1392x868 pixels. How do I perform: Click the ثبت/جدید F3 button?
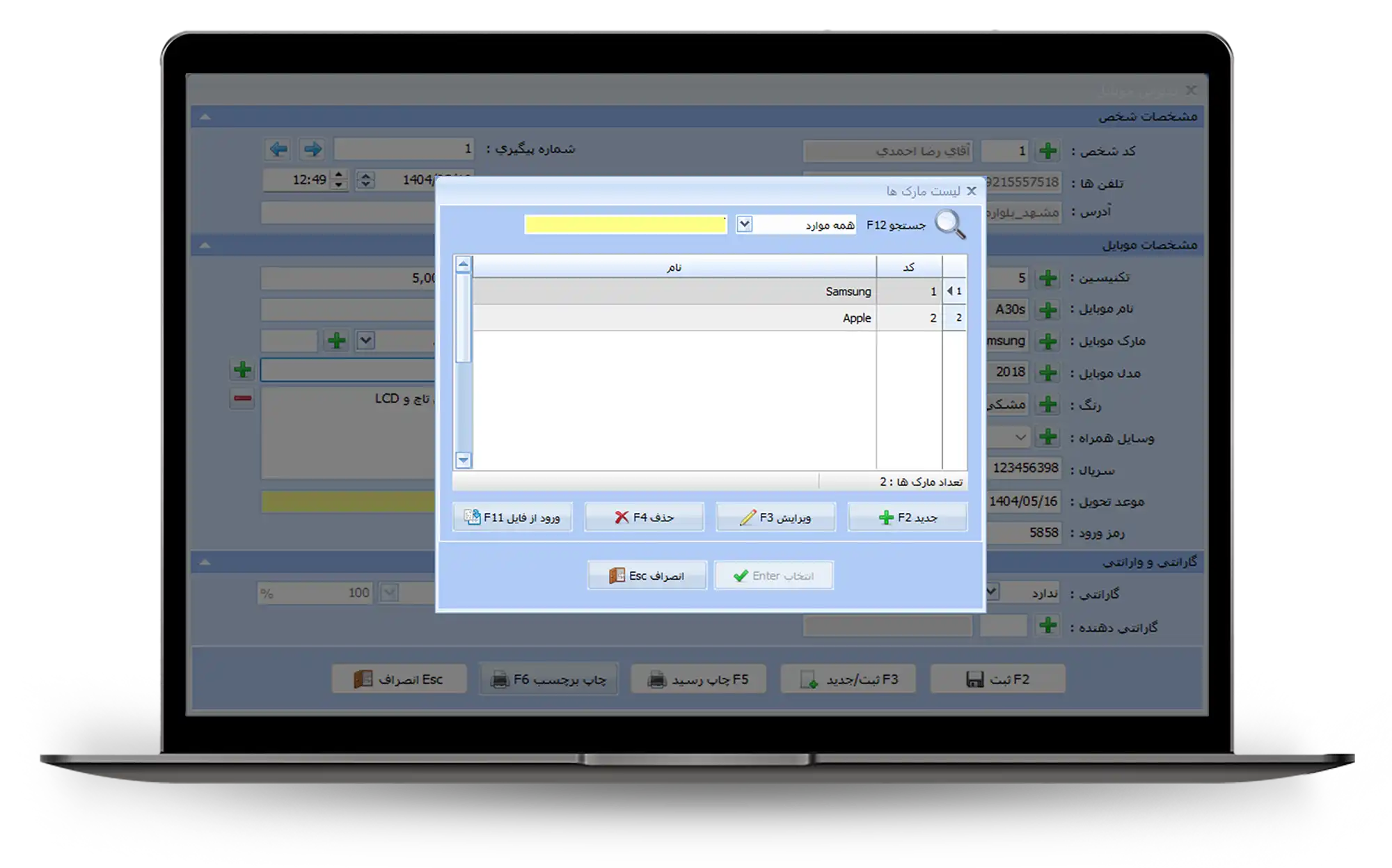848,679
